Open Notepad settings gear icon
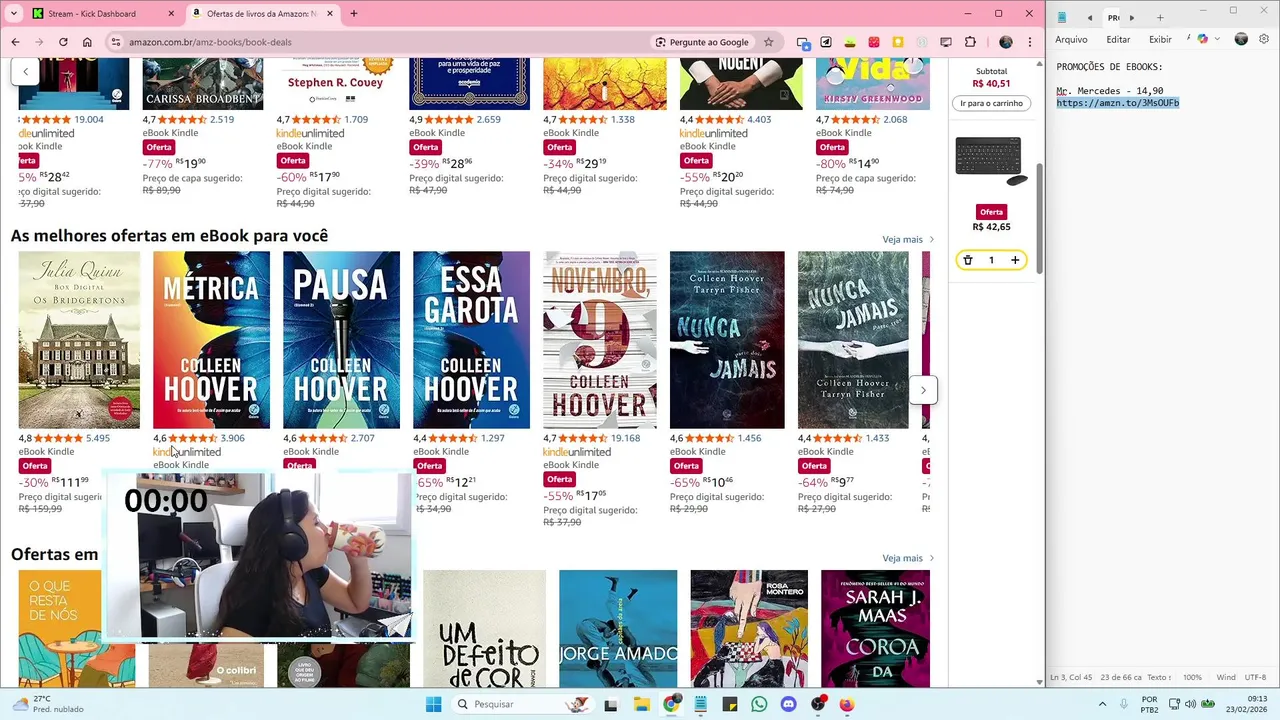The height and width of the screenshot is (720, 1280). [1264, 39]
